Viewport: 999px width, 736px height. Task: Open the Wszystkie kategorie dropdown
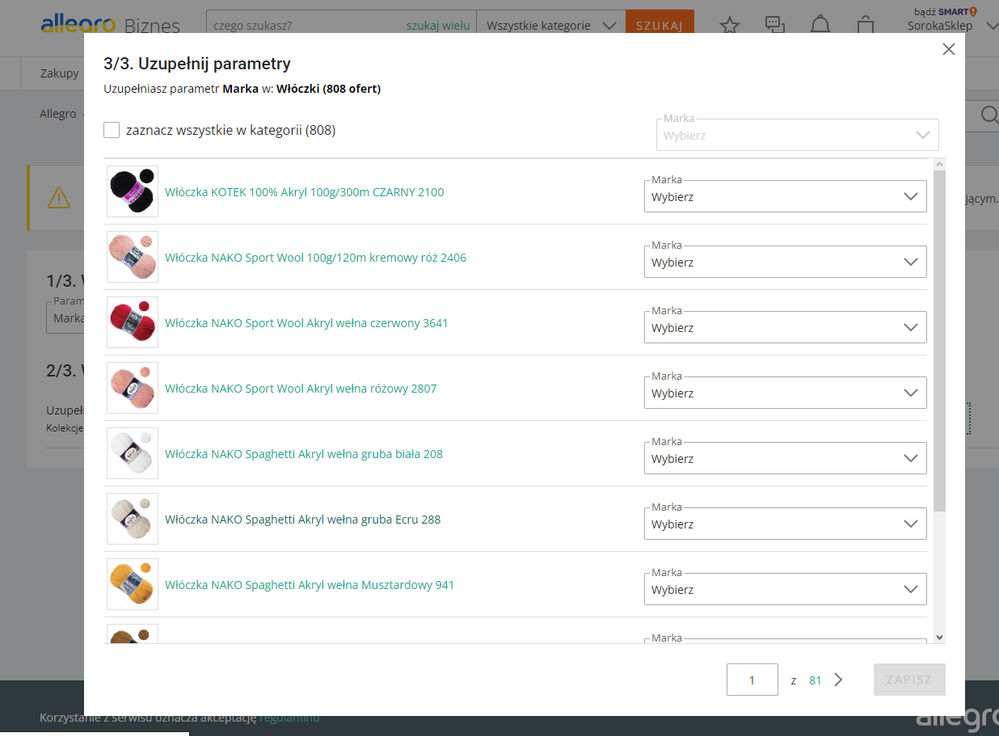551,25
